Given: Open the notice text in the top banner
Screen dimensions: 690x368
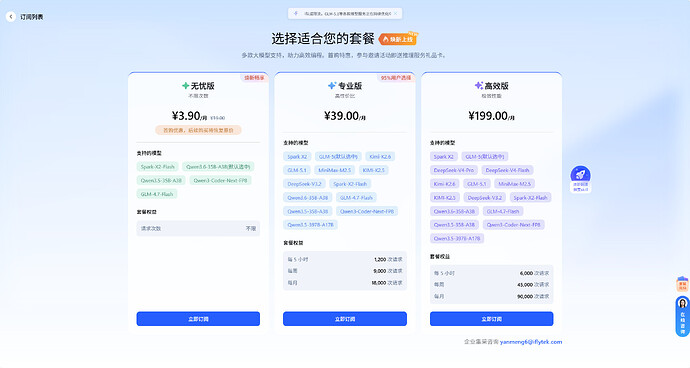Looking at the screenshot, I should point(347,14).
